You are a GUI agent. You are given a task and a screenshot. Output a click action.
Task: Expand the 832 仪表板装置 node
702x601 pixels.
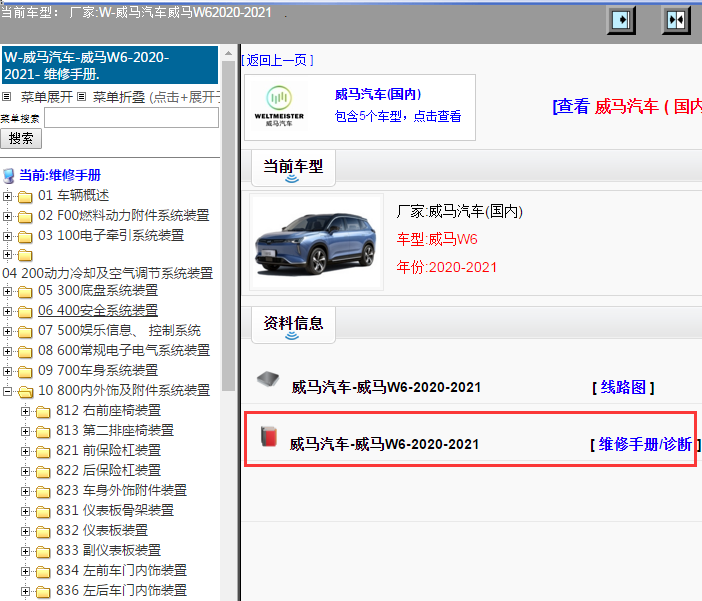[26, 532]
